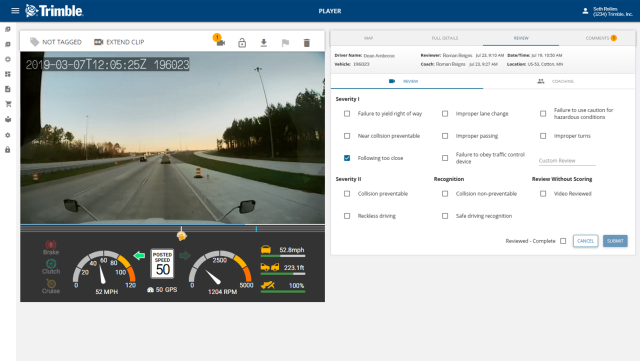Screen dimensions: 640x361
Task: Click the blue marker on video timeline
Action: point(256,229)
